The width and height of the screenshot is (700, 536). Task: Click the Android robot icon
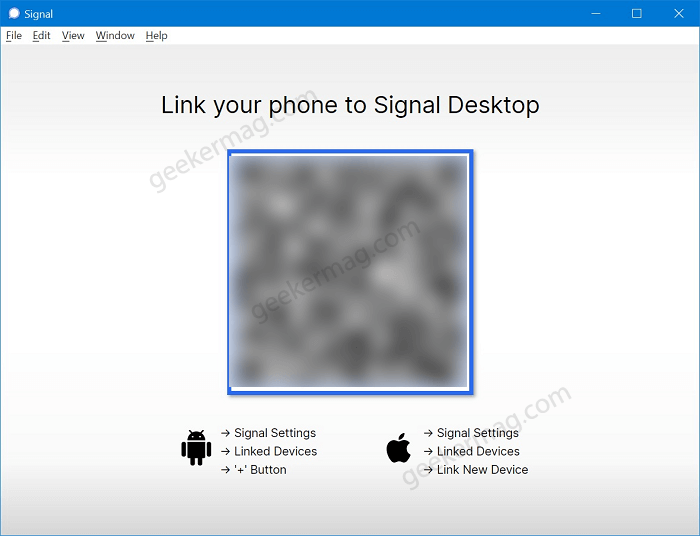(x=196, y=448)
